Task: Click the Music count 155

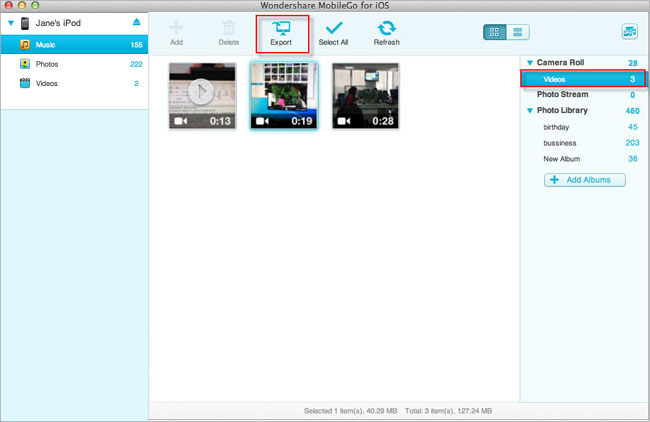Action: (x=136, y=45)
